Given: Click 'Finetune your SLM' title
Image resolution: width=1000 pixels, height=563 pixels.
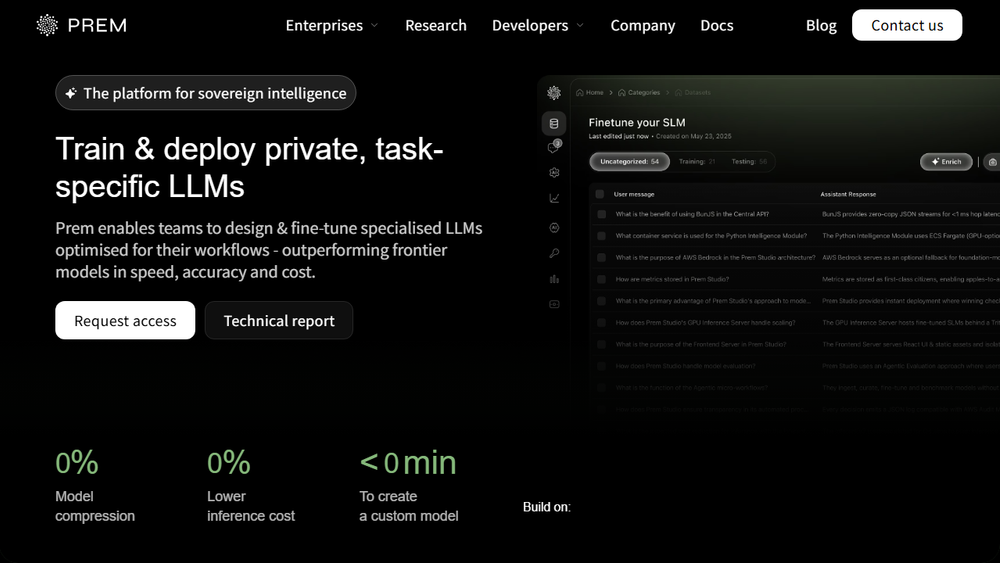Looking at the screenshot, I should [x=636, y=122].
